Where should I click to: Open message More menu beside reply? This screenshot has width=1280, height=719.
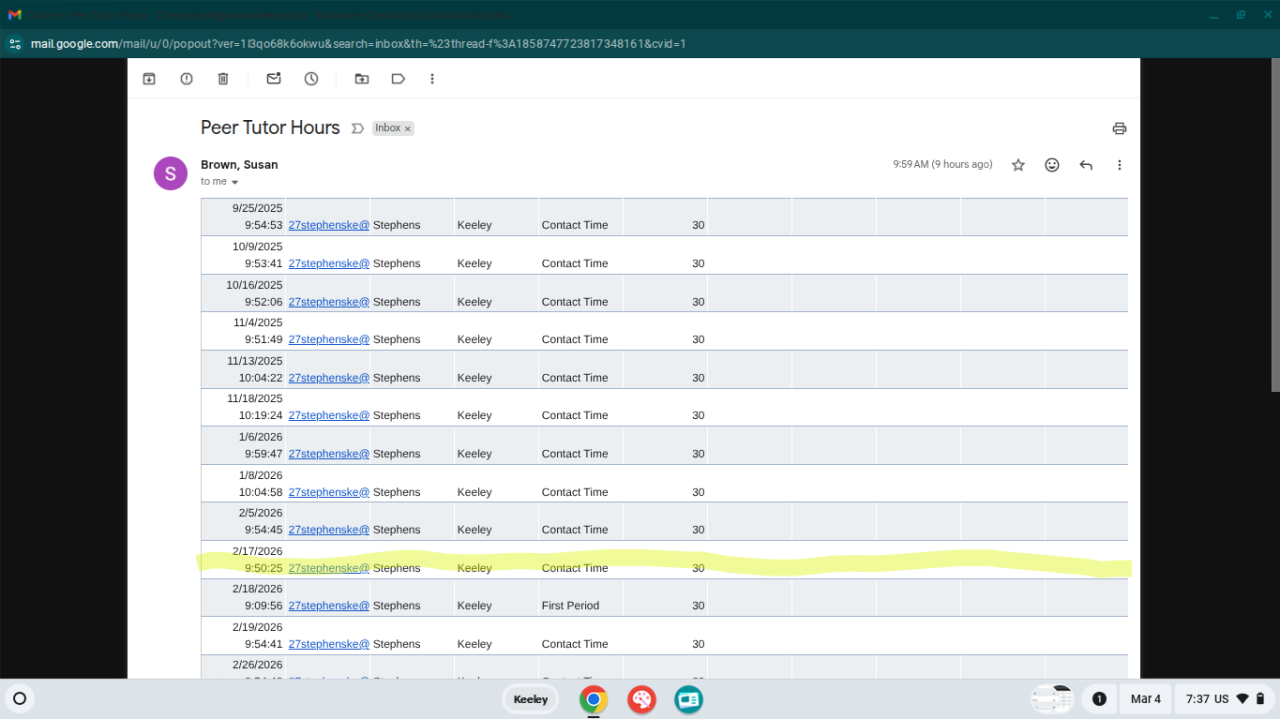[1119, 165]
